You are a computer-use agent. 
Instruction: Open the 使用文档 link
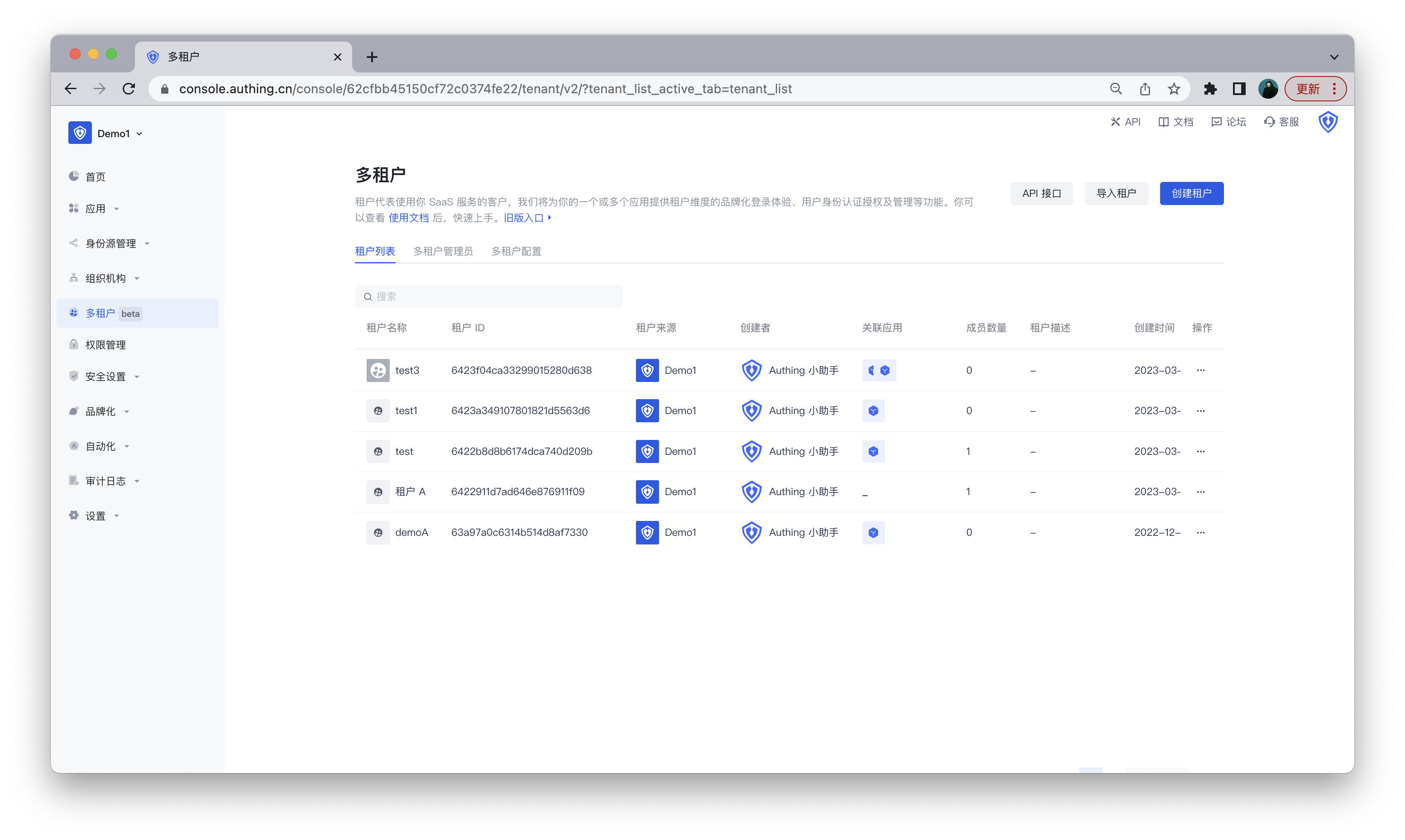(408, 218)
